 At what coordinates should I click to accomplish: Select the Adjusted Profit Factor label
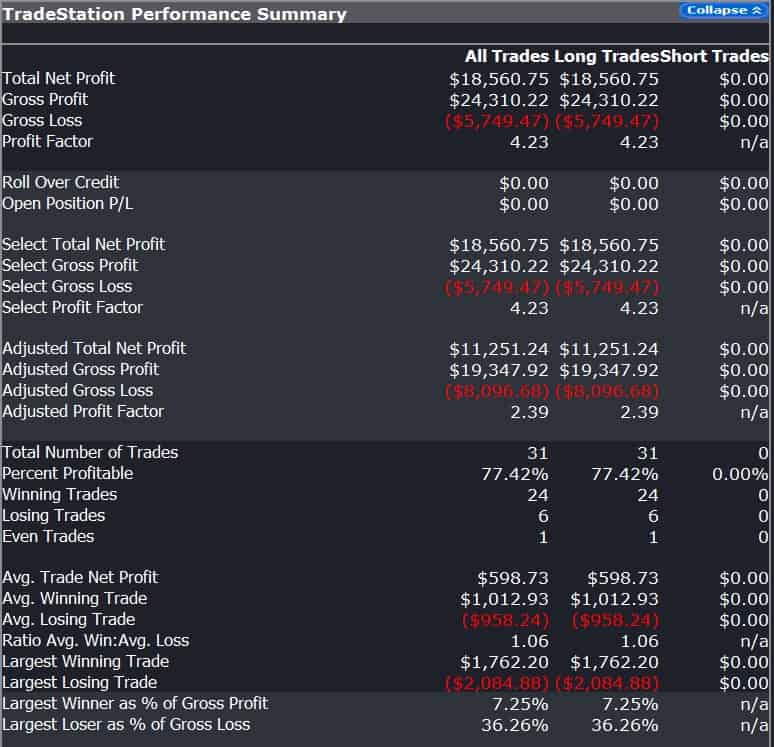pos(83,412)
